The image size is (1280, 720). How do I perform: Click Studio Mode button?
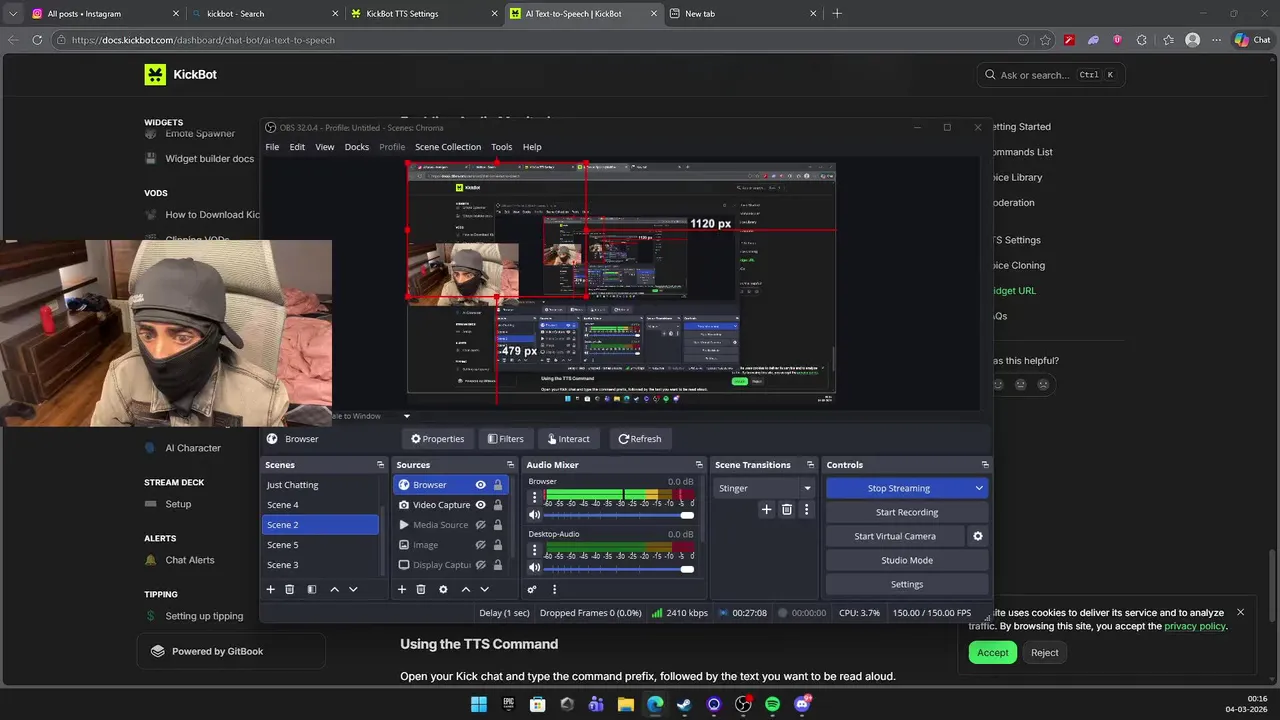coord(907,560)
